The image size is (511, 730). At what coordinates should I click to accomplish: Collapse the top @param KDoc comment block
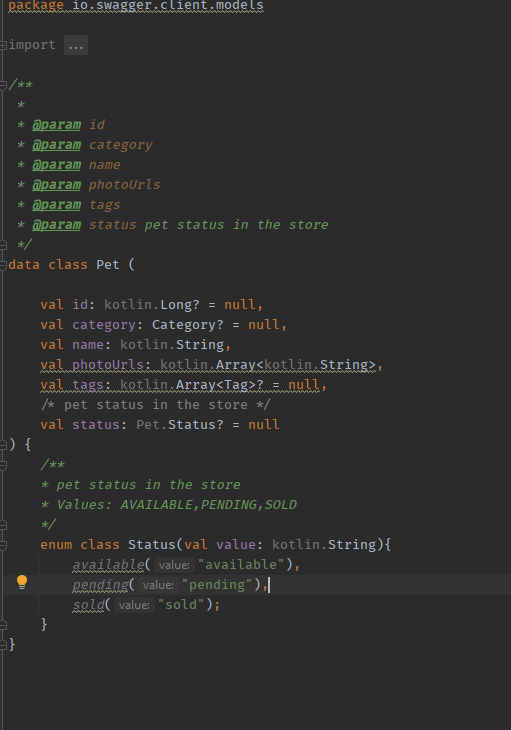click(x=3, y=85)
